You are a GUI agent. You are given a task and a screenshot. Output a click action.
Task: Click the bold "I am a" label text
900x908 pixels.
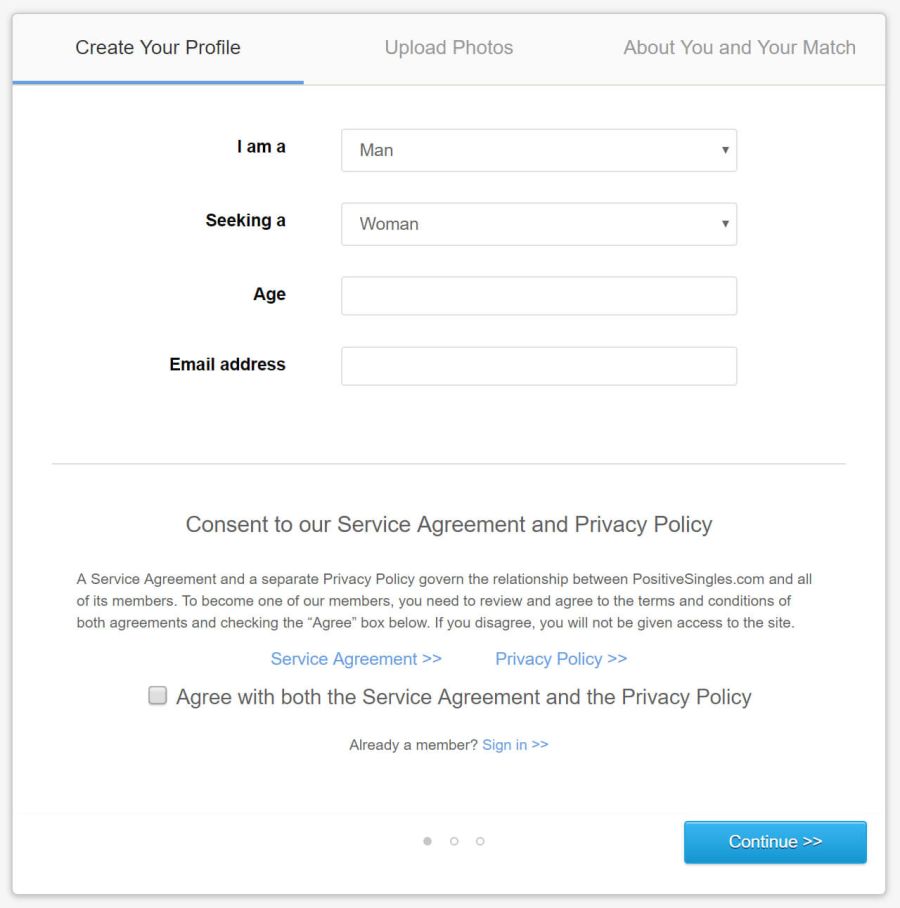(x=261, y=147)
